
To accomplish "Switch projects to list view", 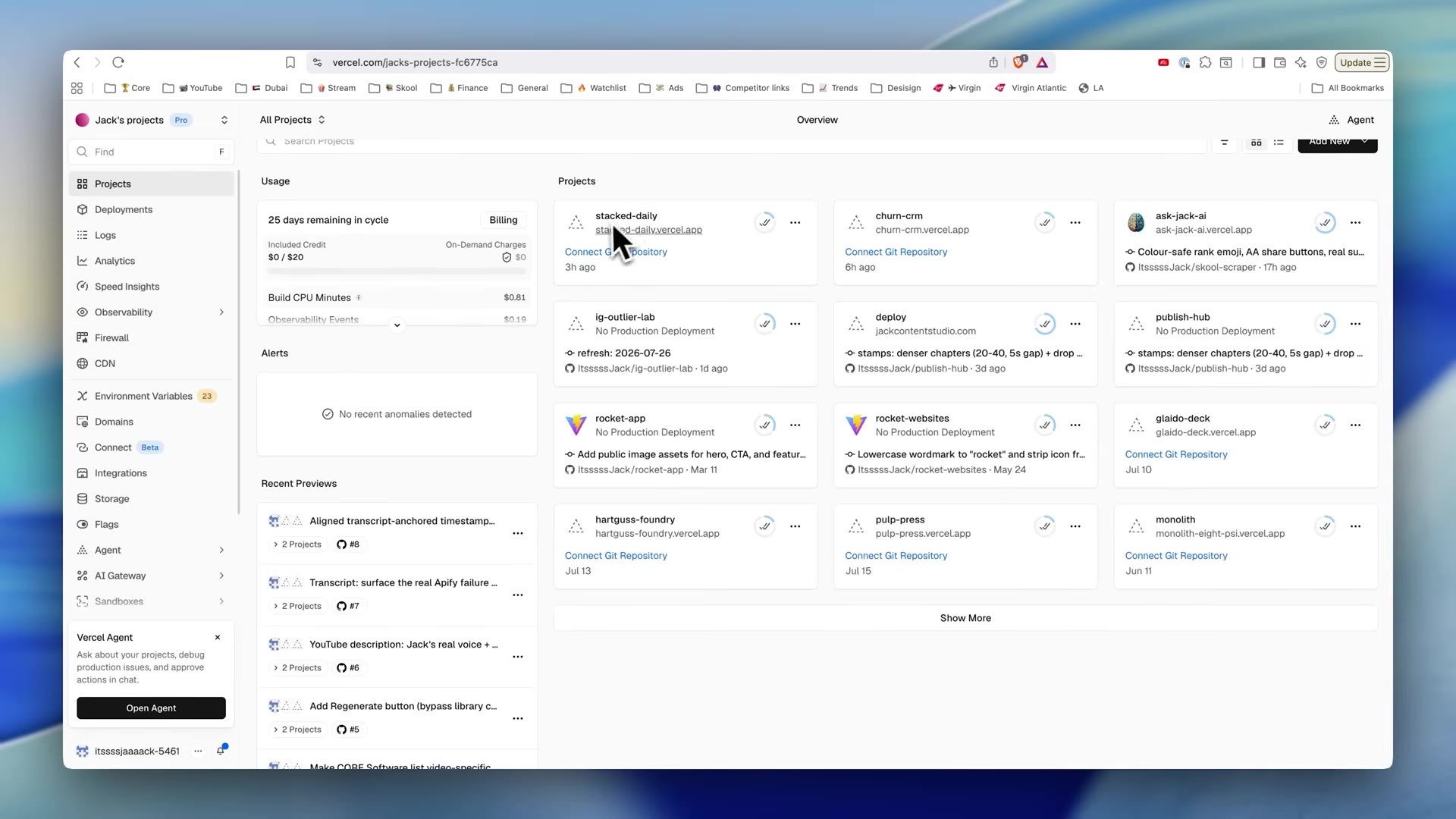I will click(1279, 142).
